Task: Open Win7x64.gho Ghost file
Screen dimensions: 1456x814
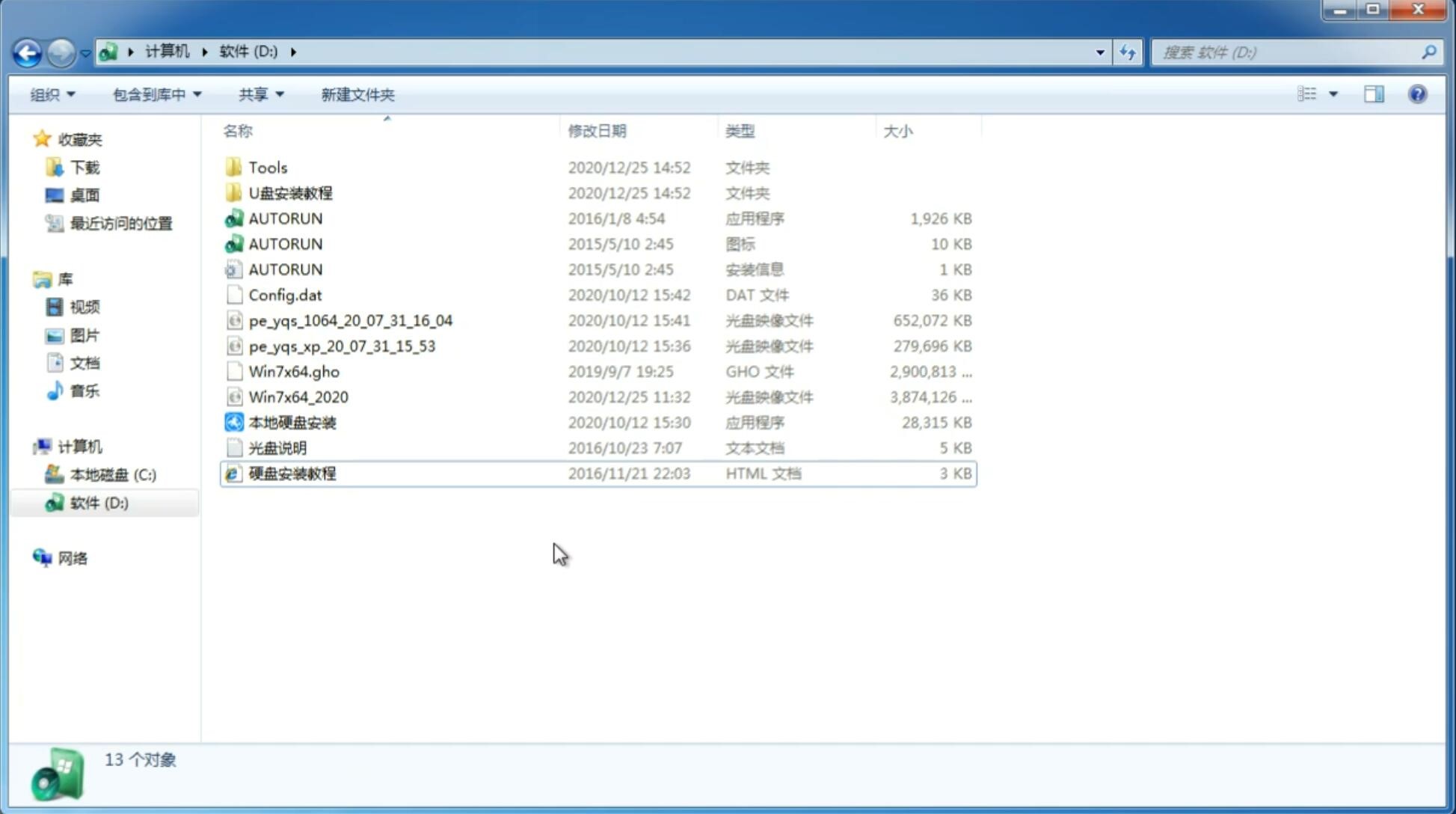Action: point(294,371)
